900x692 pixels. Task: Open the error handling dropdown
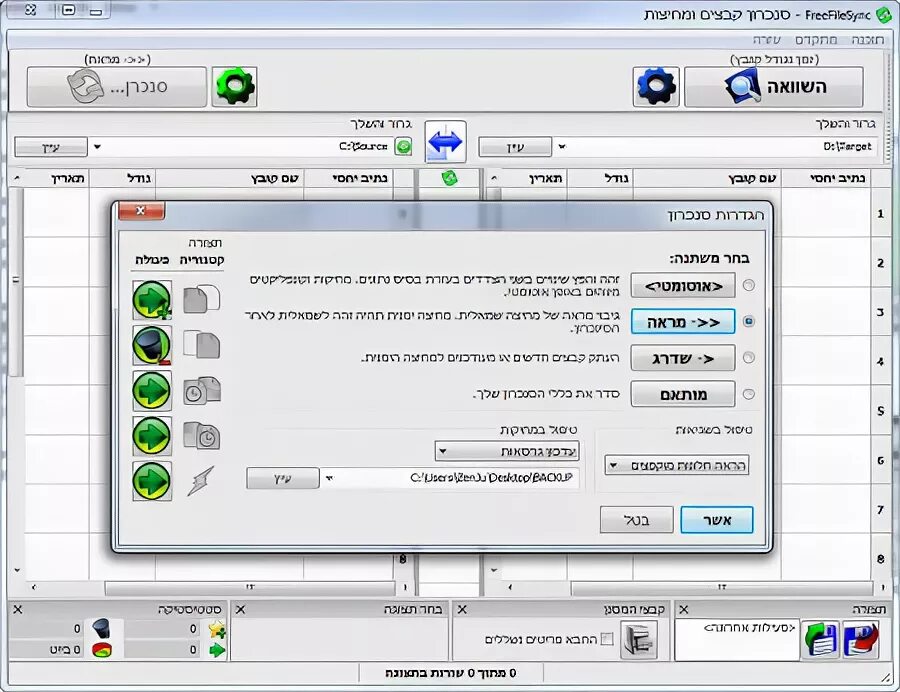pos(677,465)
